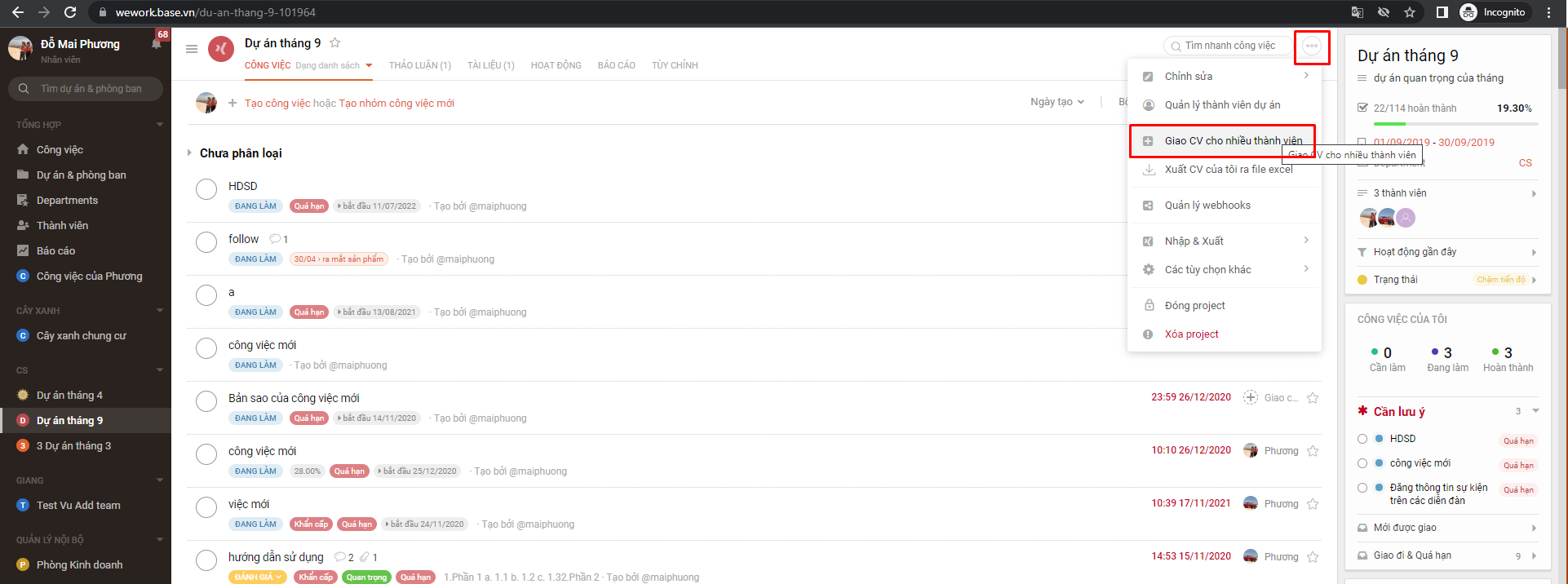Click the browser back arrow
The width and height of the screenshot is (1568, 584).
[18, 12]
